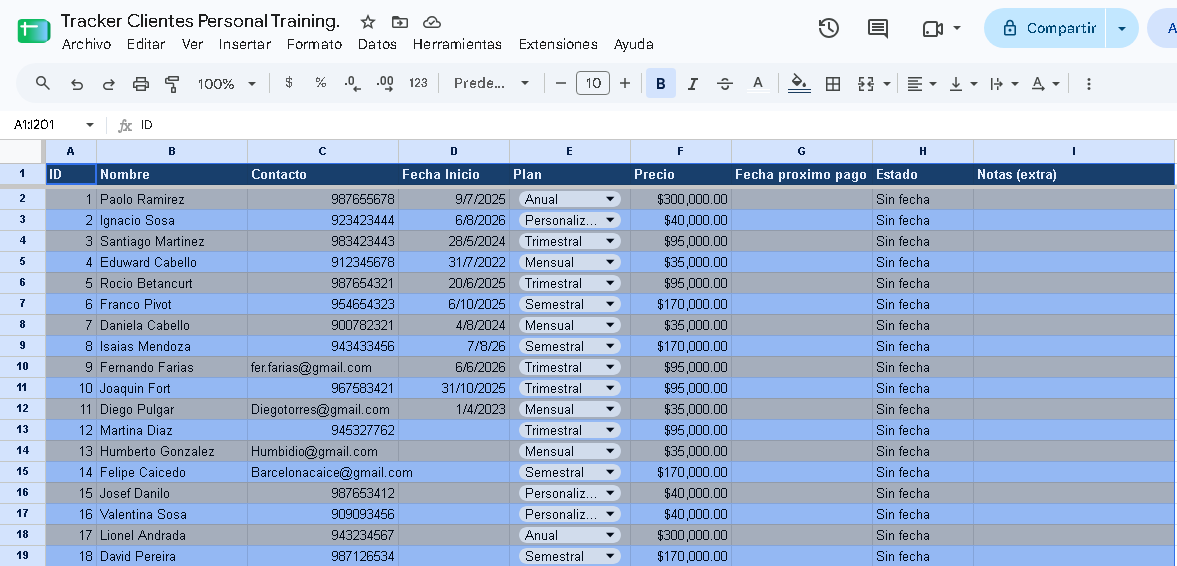Screen dimensions: 1177x566
Task: Toggle italic formatting
Action: 693,83
